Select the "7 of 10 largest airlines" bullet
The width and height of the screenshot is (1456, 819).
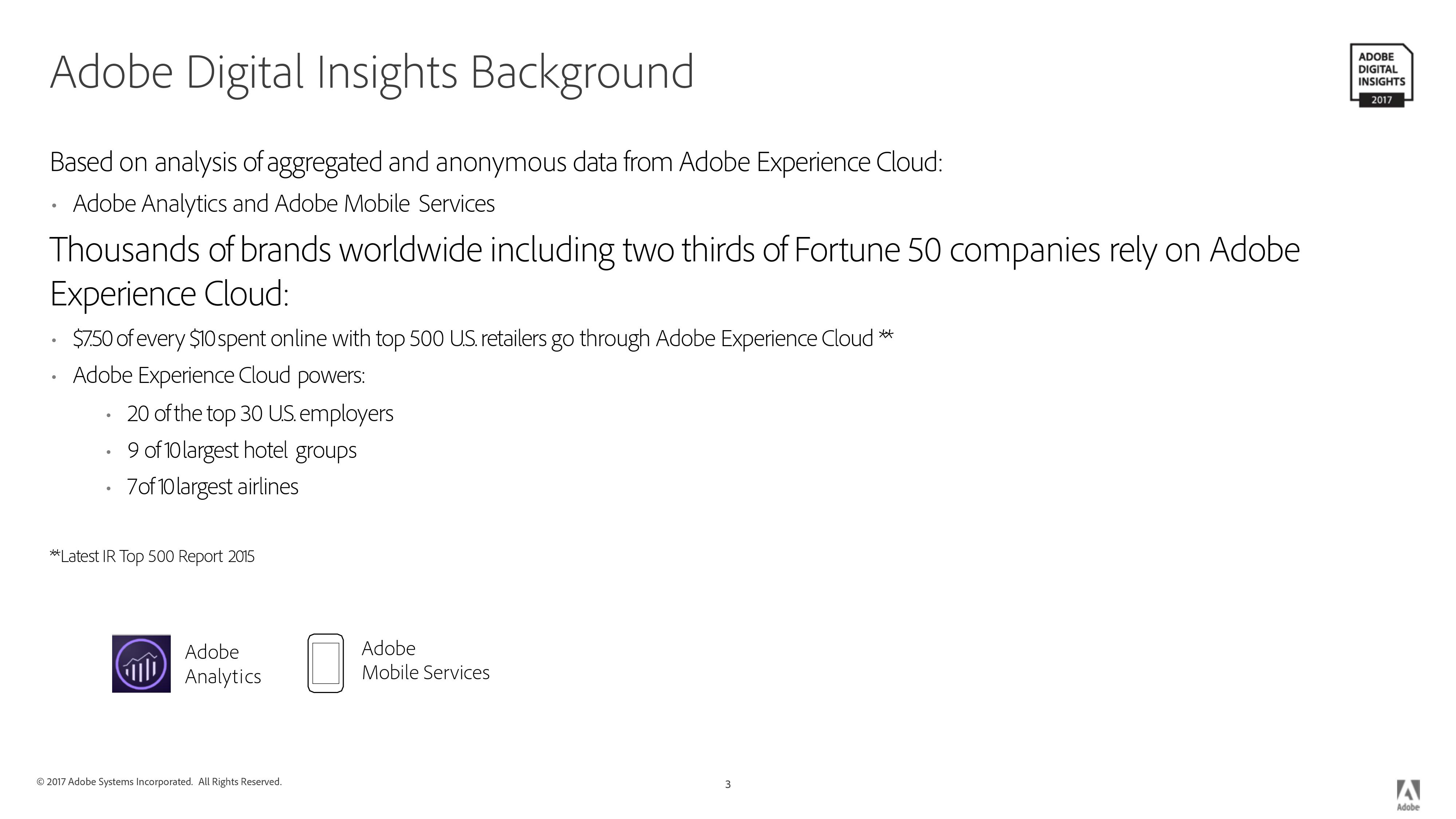pyautogui.click(x=213, y=487)
